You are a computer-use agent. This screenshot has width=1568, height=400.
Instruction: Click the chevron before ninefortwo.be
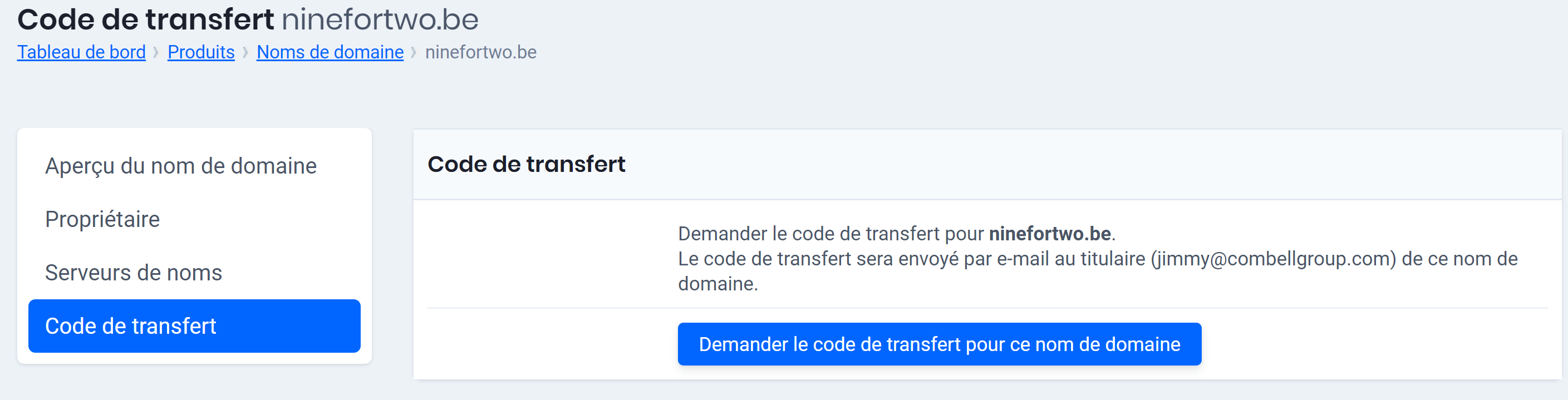click(x=415, y=52)
